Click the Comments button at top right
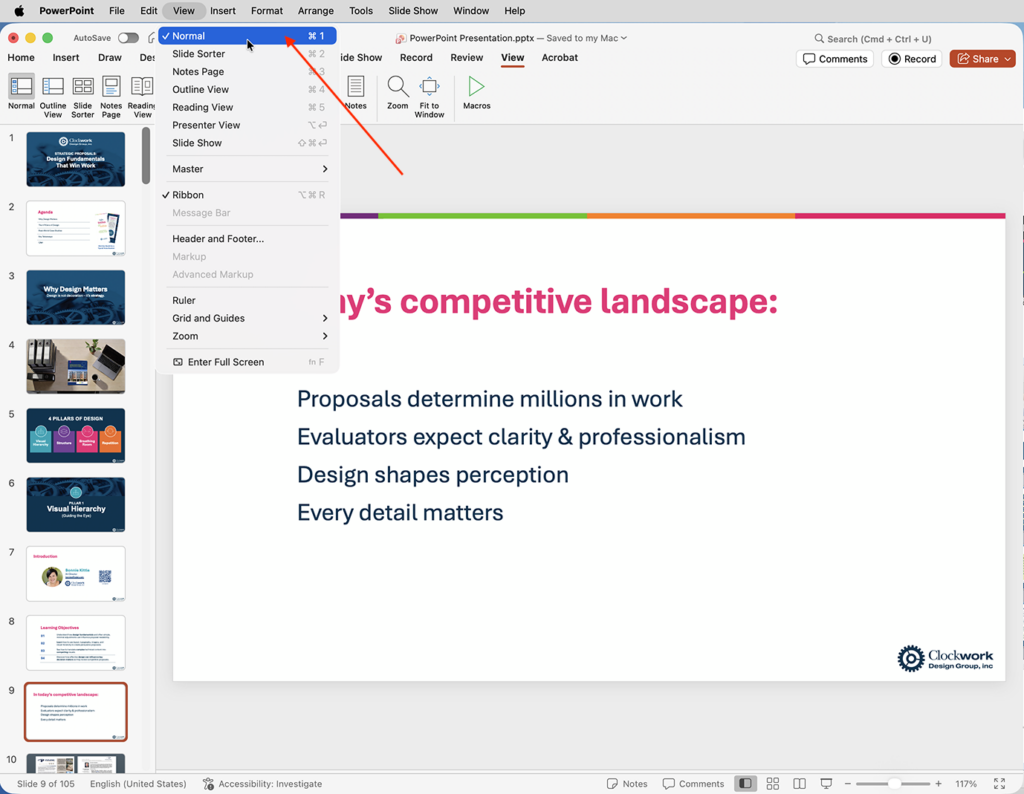The image size is (1024, 794). [835, 59]
